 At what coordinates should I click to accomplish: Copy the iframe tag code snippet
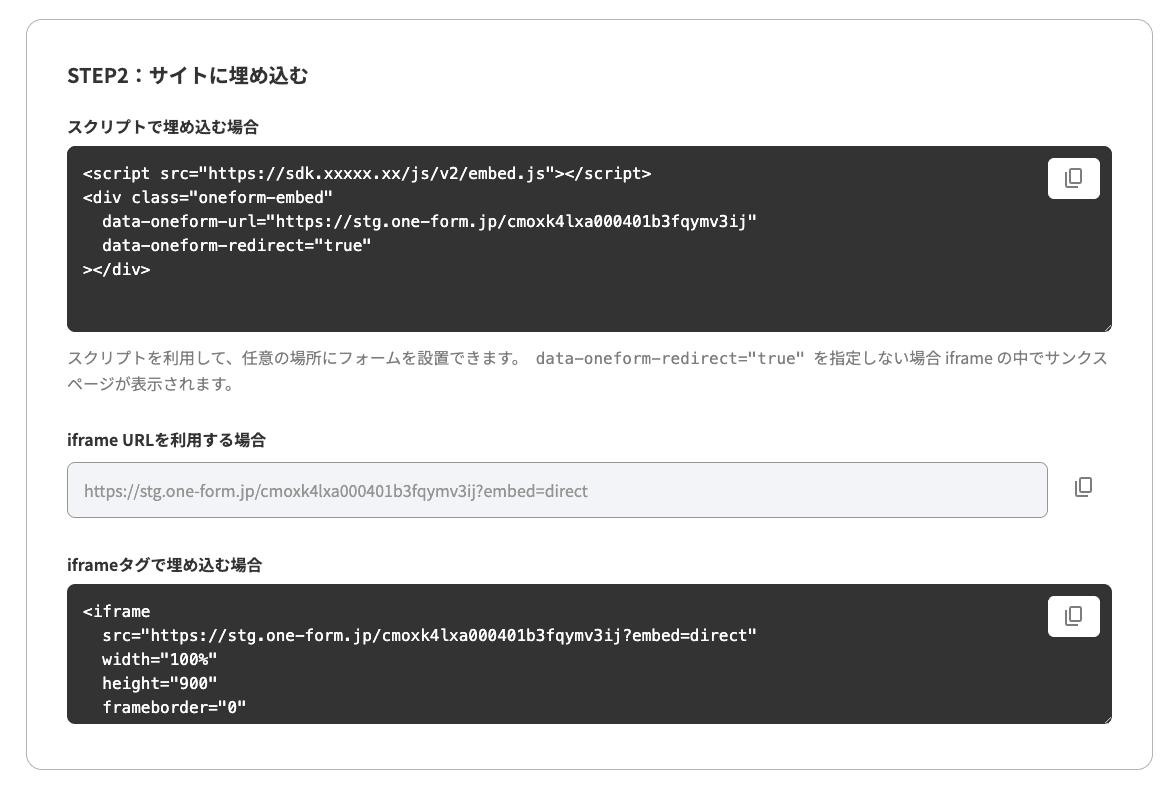pyautogui.click(x=1073, y=616)
